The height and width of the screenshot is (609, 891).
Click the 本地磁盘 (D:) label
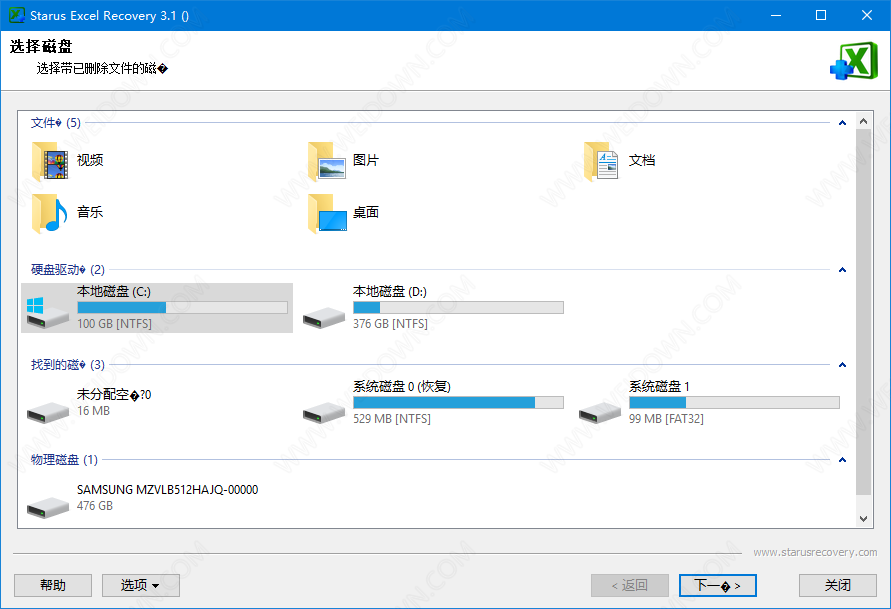coord(390,292)
